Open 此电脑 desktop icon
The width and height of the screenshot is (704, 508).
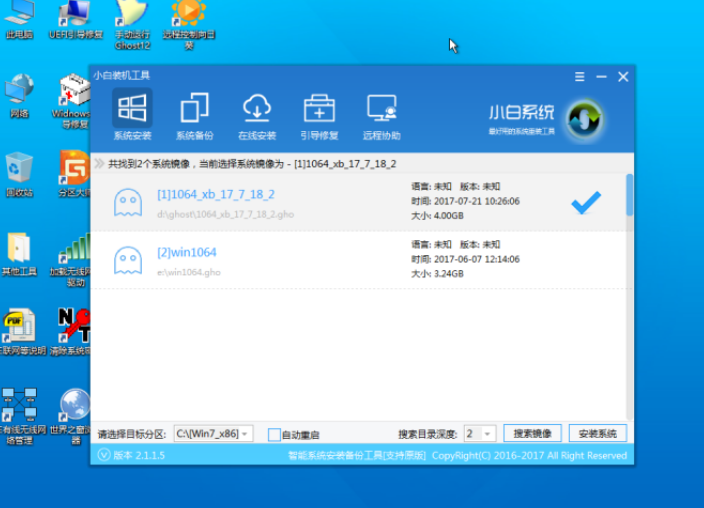[19, 20]
